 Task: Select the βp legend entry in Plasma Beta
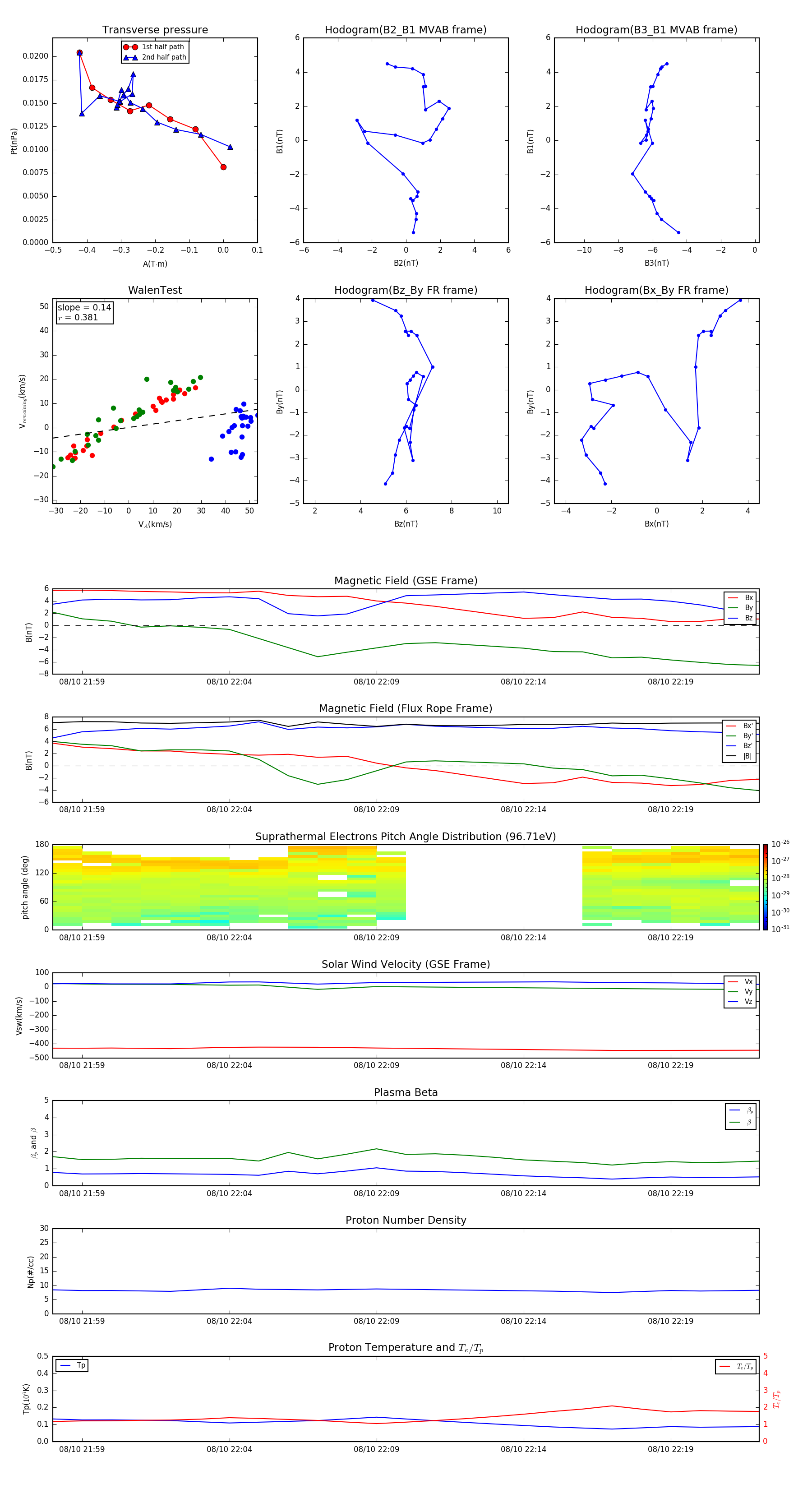[741, 1110]
